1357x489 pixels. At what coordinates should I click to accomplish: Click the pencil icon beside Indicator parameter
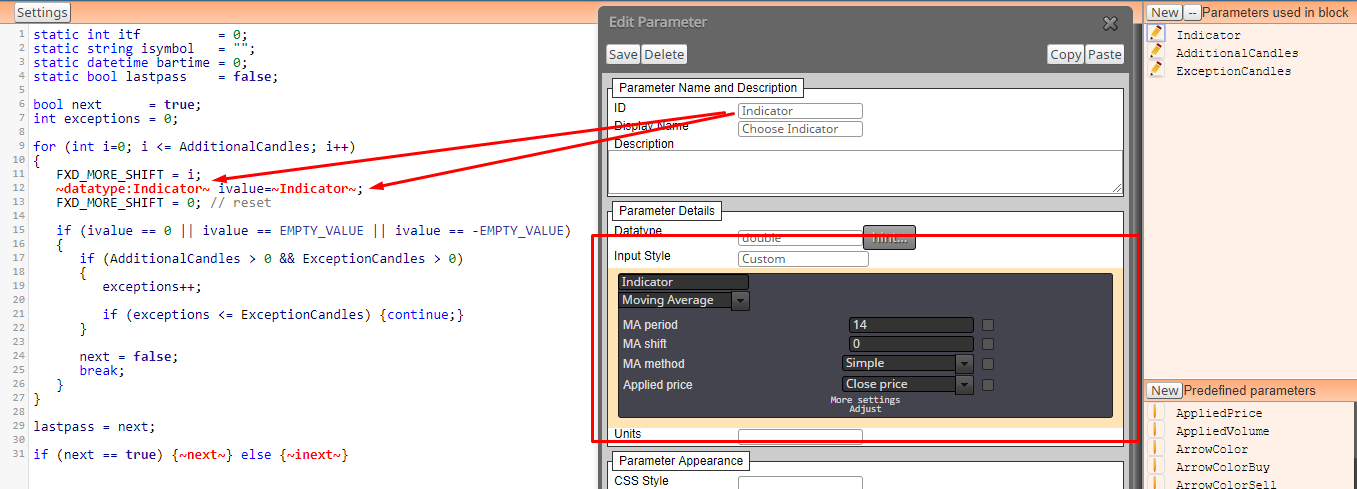[x=1156, y=33]
